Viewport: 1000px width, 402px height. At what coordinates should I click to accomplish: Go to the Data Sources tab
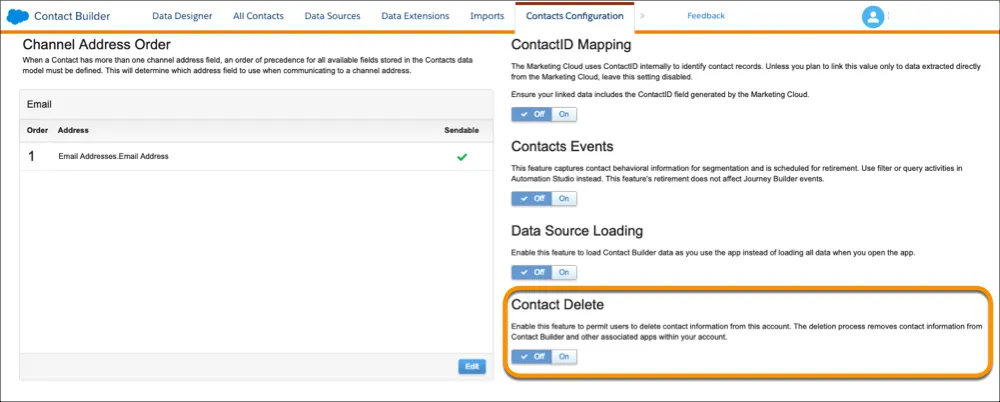(x=332, y=16)
